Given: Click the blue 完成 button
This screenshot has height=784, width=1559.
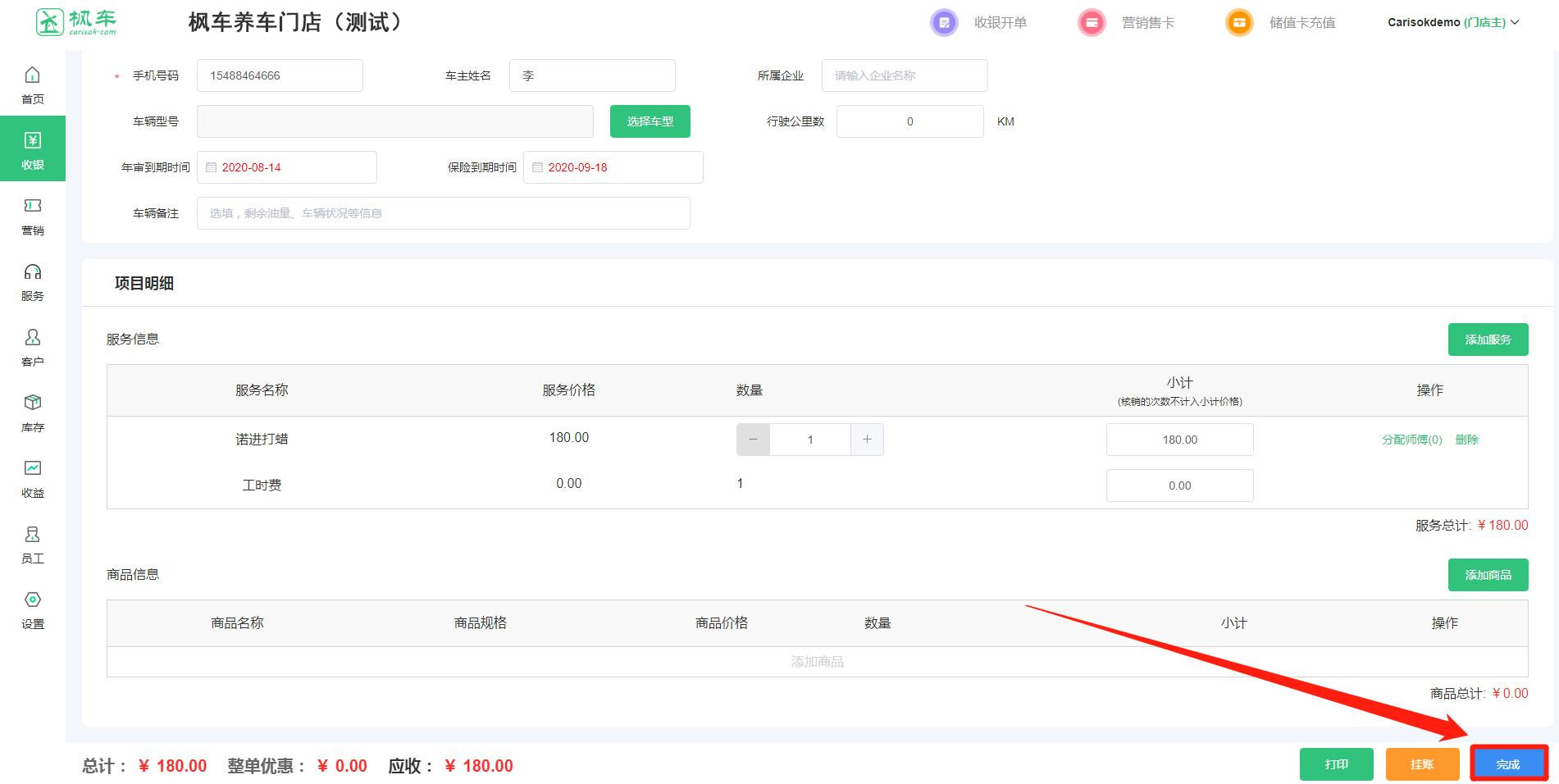Looking at the screenshot, I should 1507,764.
